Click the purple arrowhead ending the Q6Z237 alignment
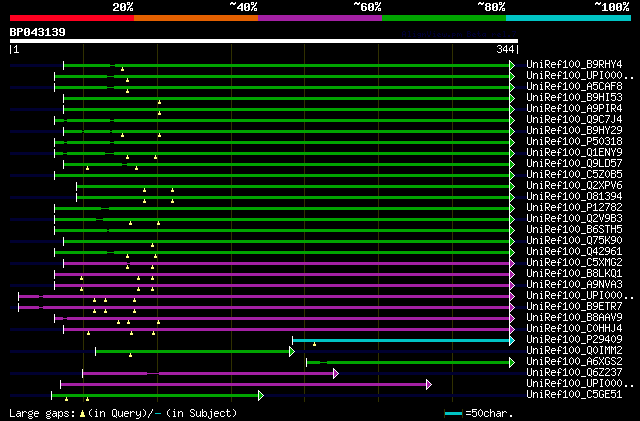 (336, 374)
